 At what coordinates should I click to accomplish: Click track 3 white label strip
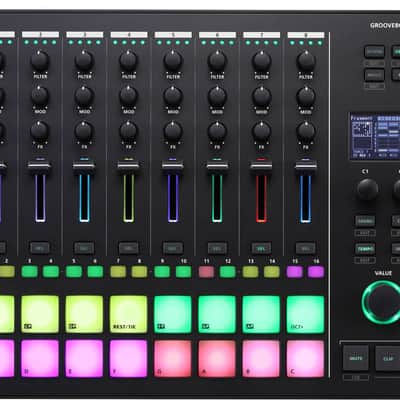coord(85,35)
